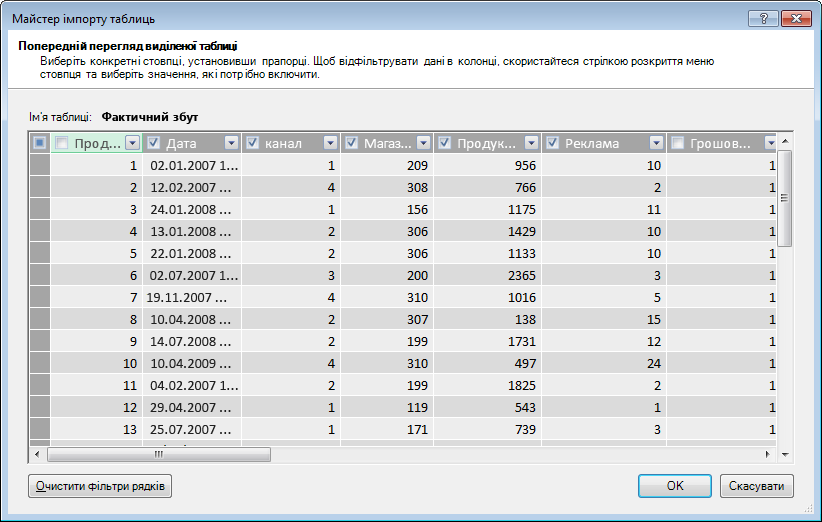Click date cell 12.02.2007

(192, 187)
